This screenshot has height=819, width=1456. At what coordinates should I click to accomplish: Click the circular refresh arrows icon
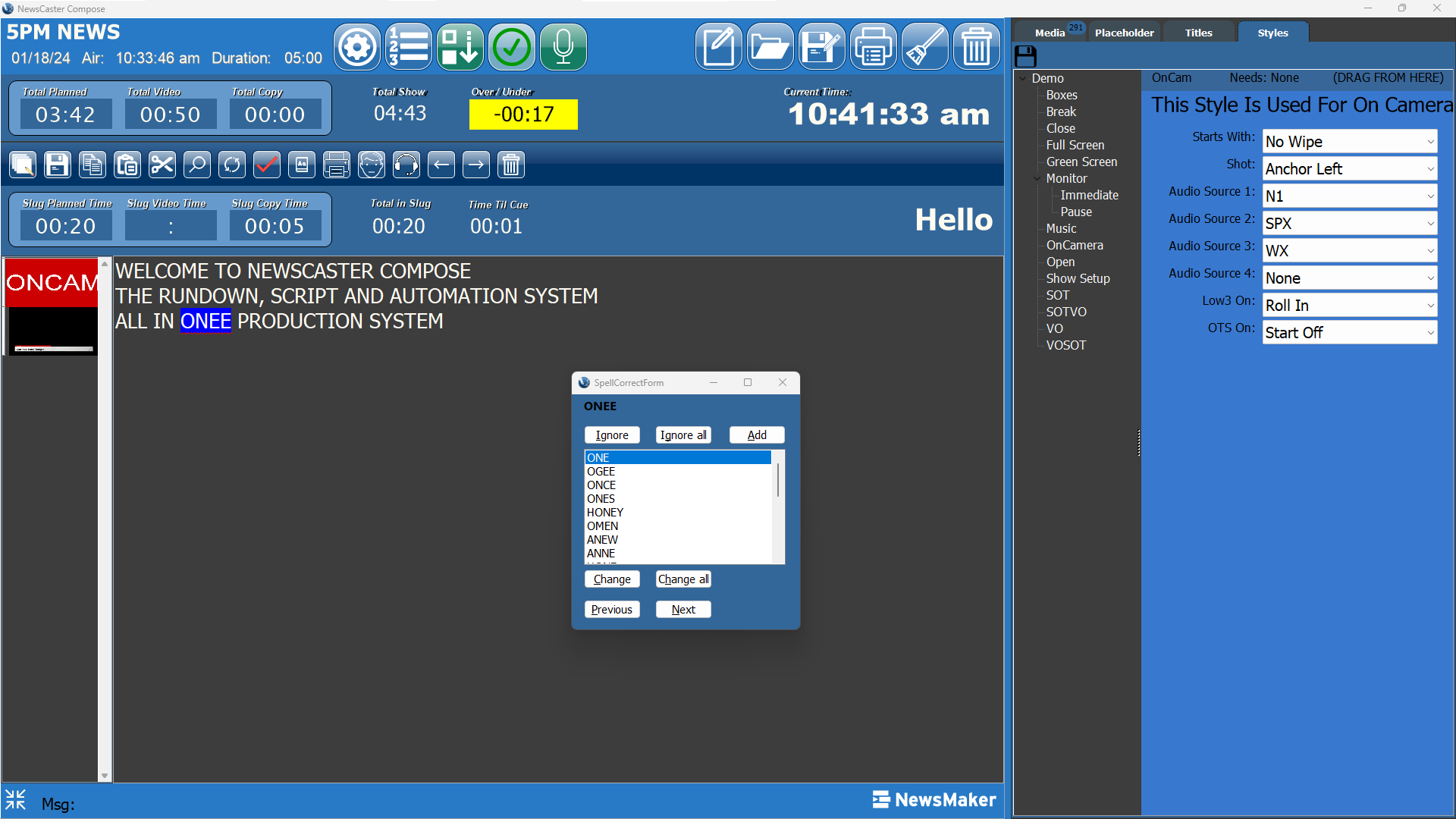232,165
